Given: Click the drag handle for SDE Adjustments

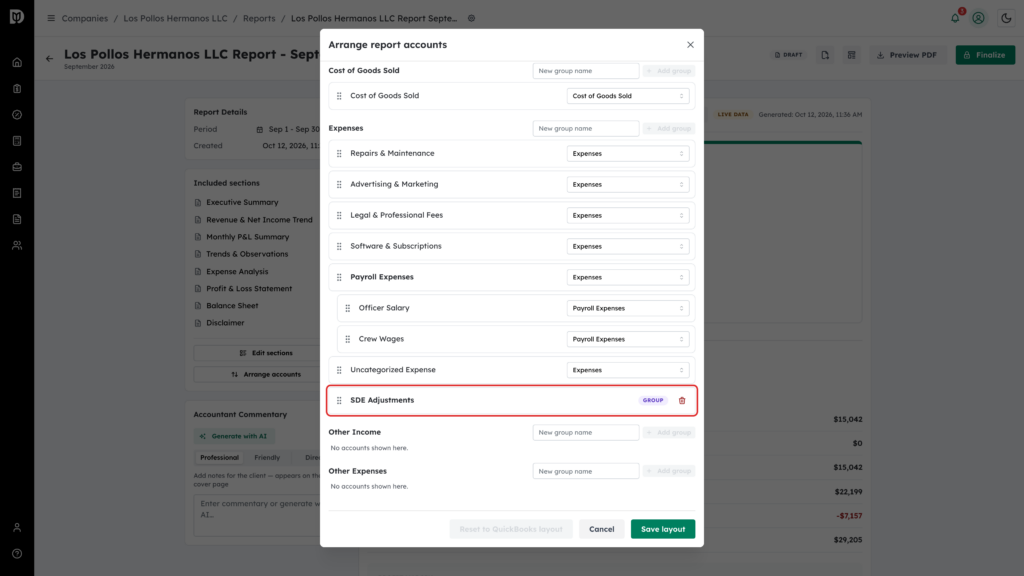Looking at the screenshot, I should [x=339, y=400].
